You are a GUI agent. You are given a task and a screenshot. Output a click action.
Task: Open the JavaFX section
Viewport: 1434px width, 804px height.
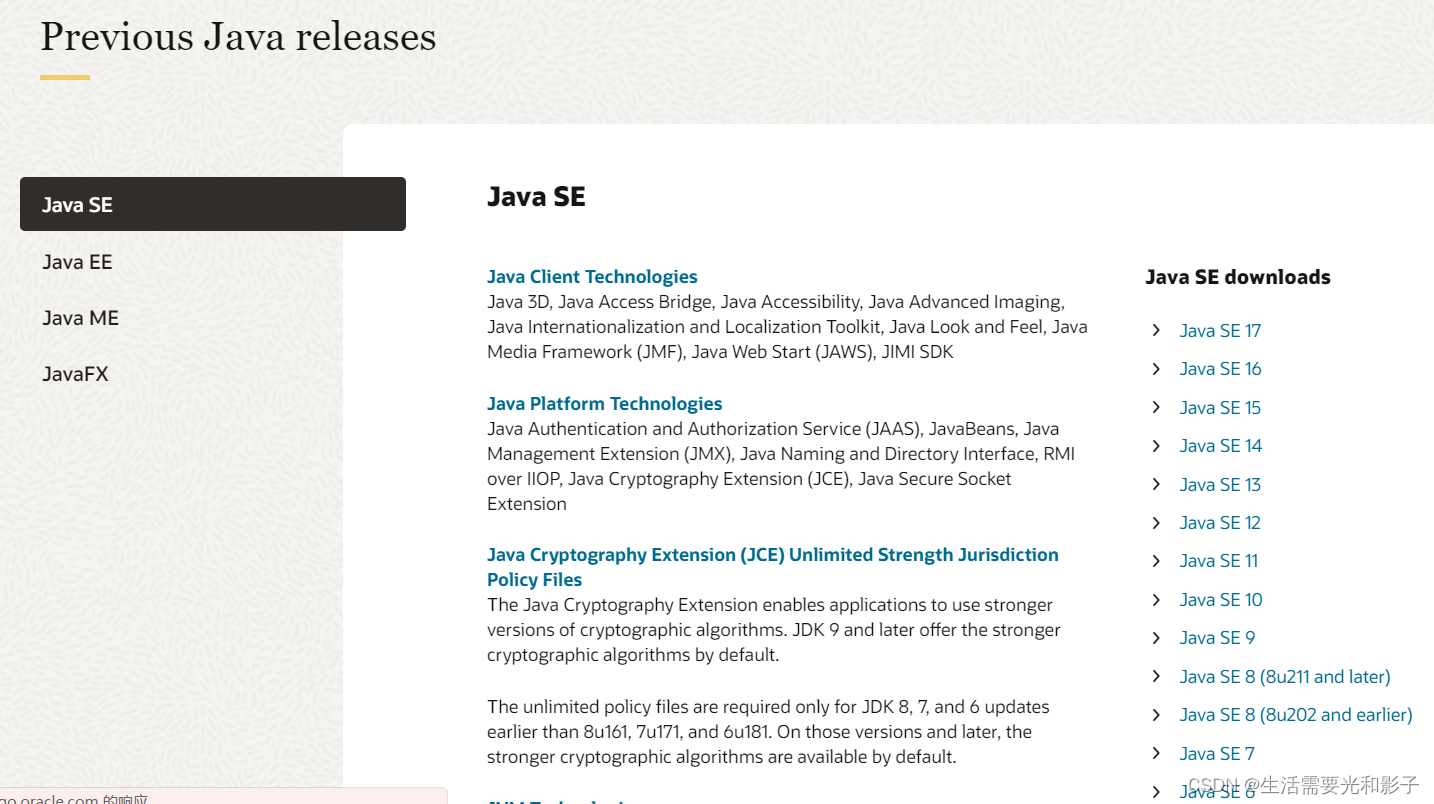tap(76, 373)
